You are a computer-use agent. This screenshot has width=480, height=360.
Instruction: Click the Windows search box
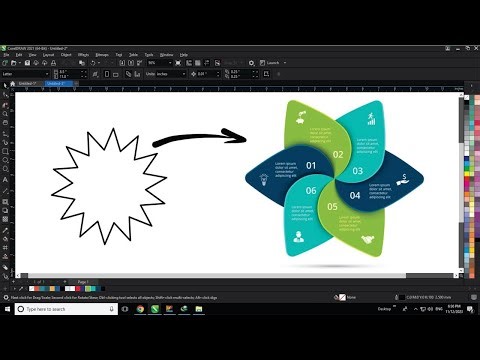click(66, 309)
